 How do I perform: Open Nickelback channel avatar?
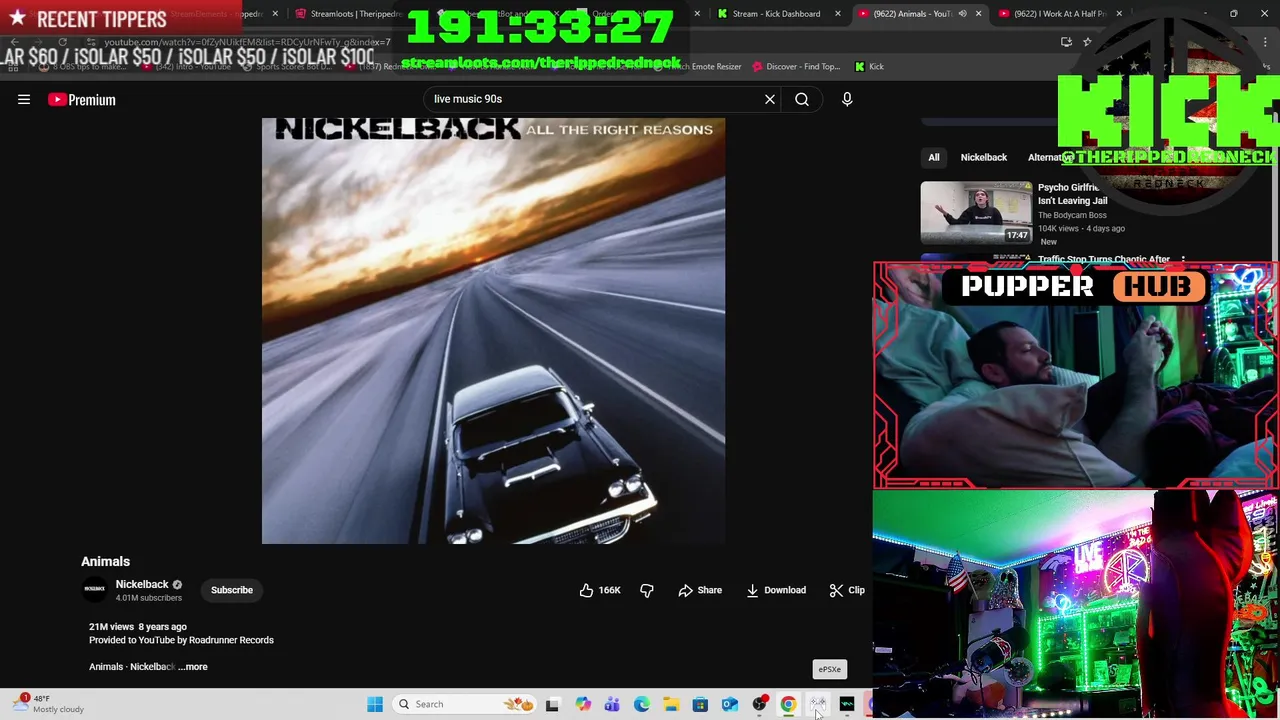point(95,590)
